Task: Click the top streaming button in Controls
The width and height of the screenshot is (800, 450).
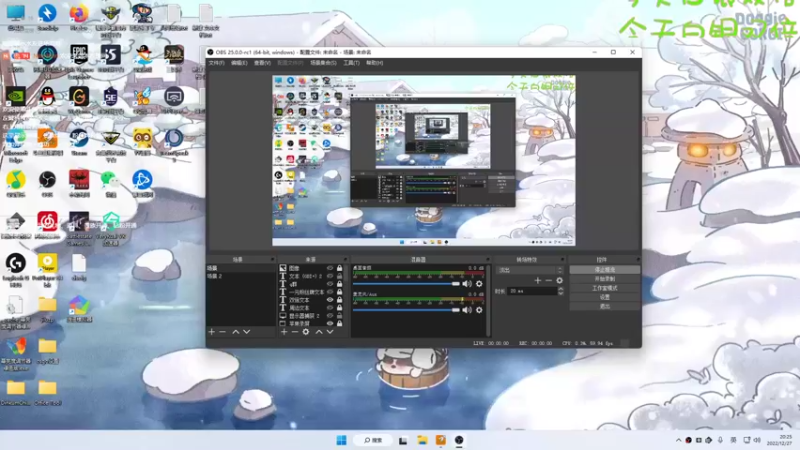Action: 605,270
